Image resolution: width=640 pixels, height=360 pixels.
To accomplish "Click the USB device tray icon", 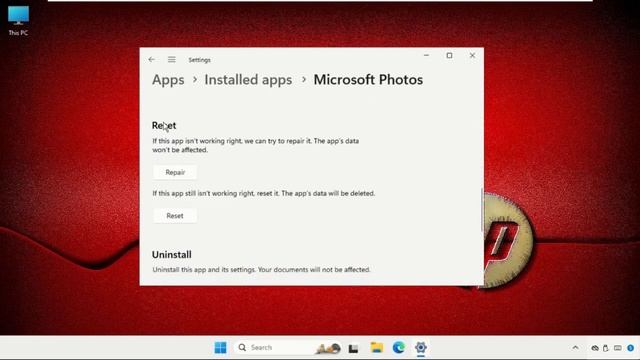I will (606, 348).
